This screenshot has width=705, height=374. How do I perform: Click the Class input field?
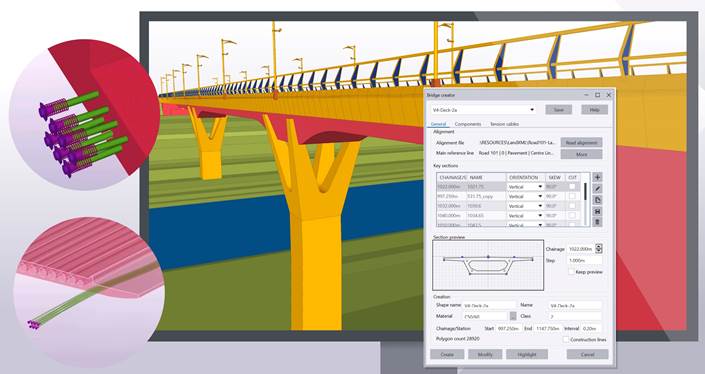(575, 316)
